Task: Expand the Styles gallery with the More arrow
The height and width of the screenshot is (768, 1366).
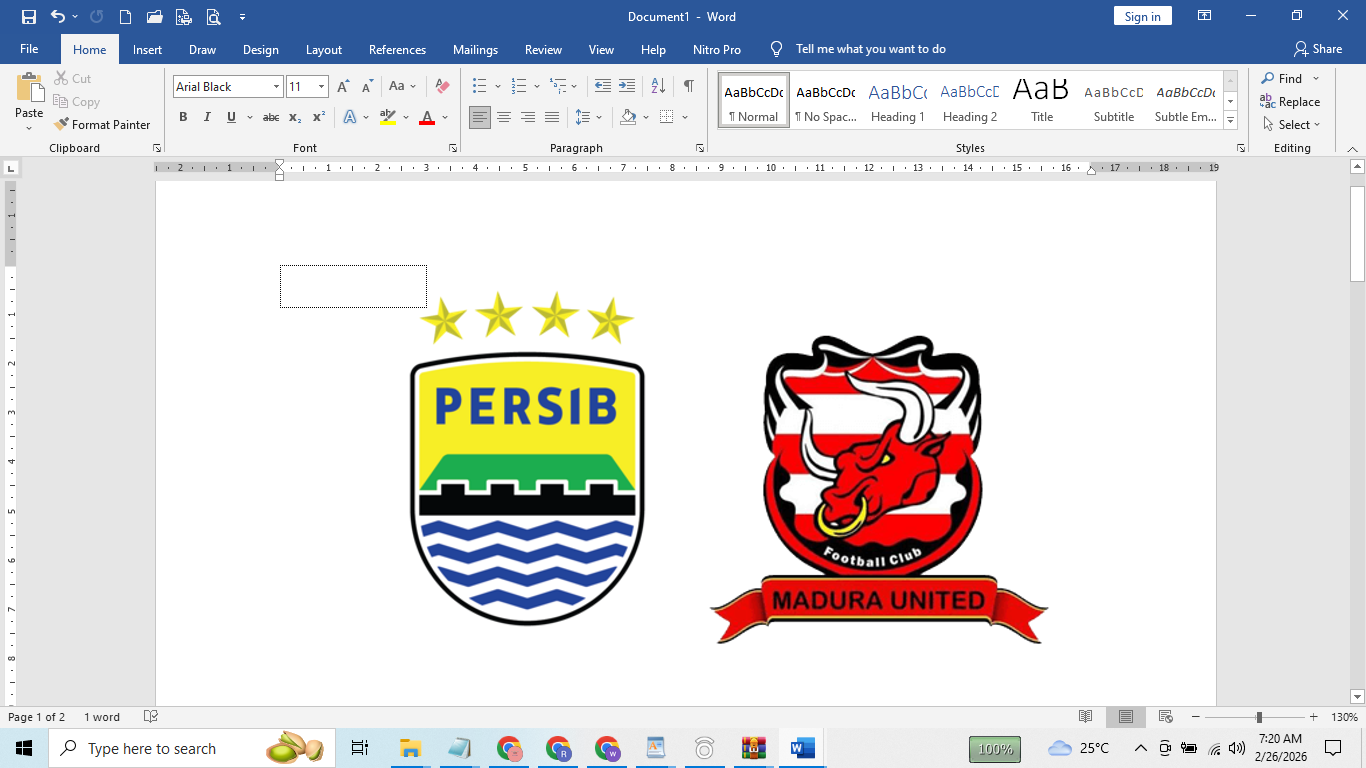Action: tap(1231, 121)
